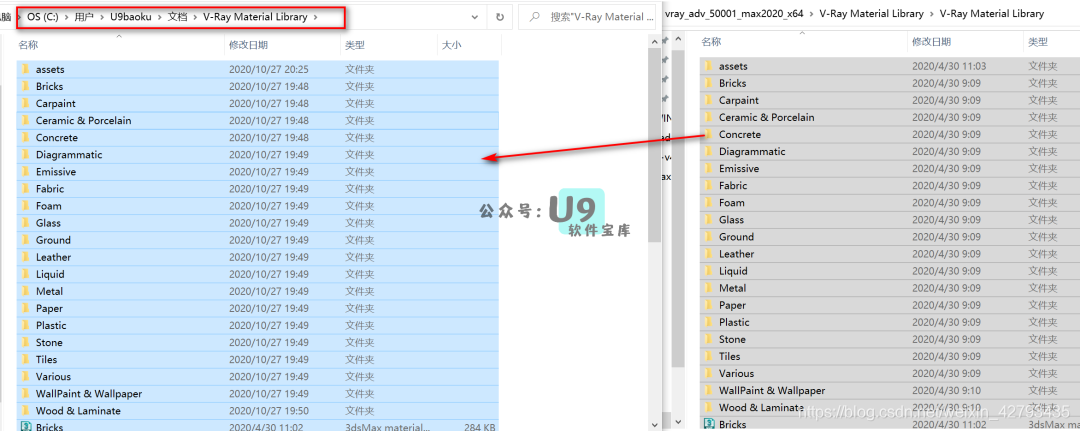Select Tiles in left window

tap(46, 359)
